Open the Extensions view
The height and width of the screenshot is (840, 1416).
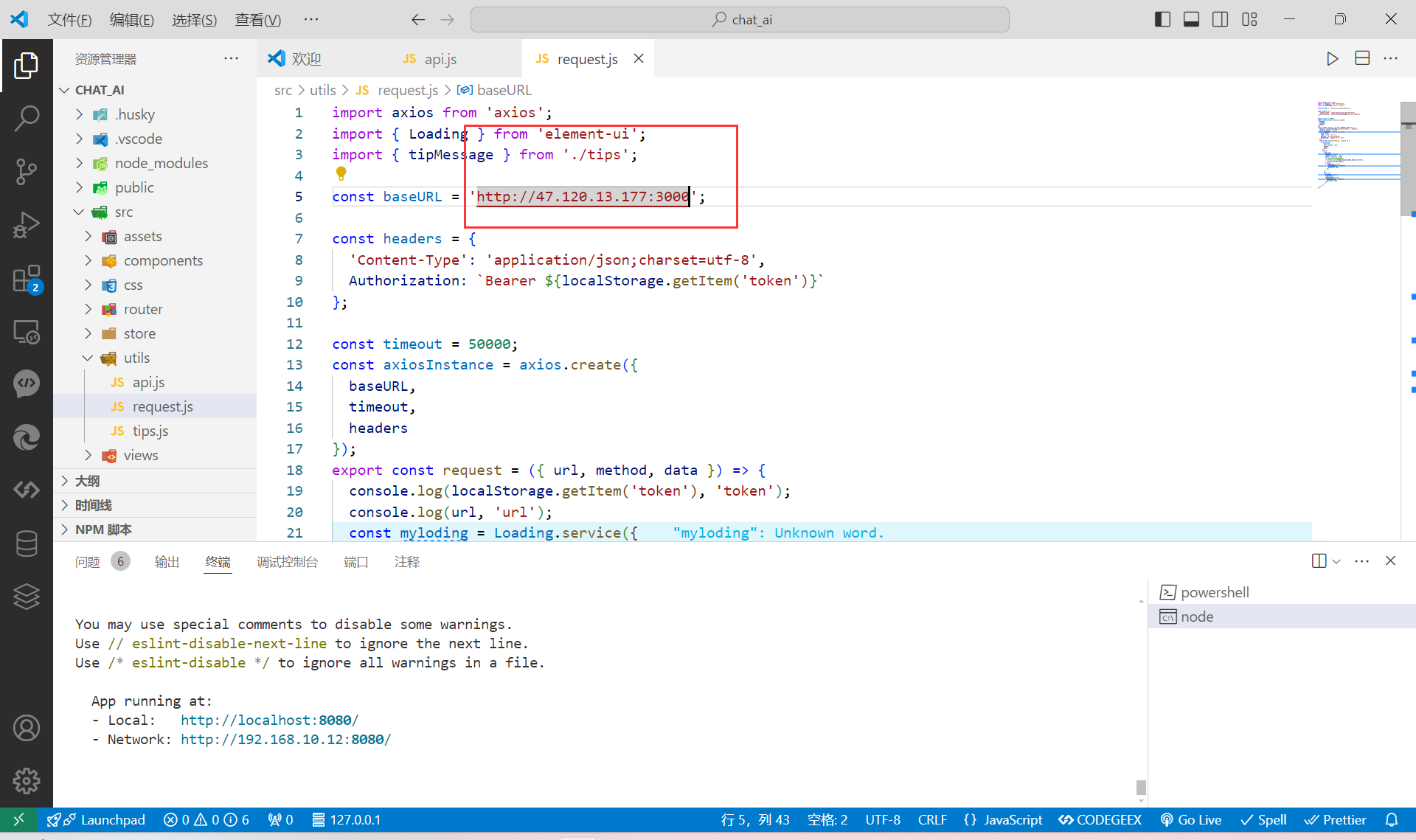pyautogui.click(x=27, y=280)
